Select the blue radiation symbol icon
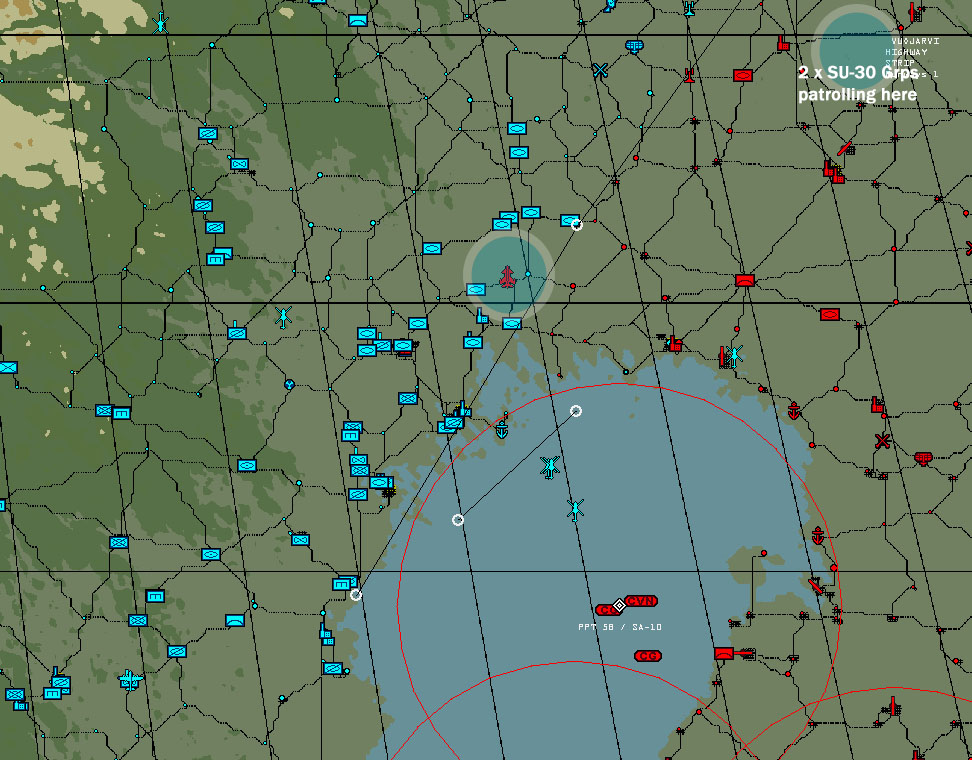The image size is (972, 760). pos(289,384)
